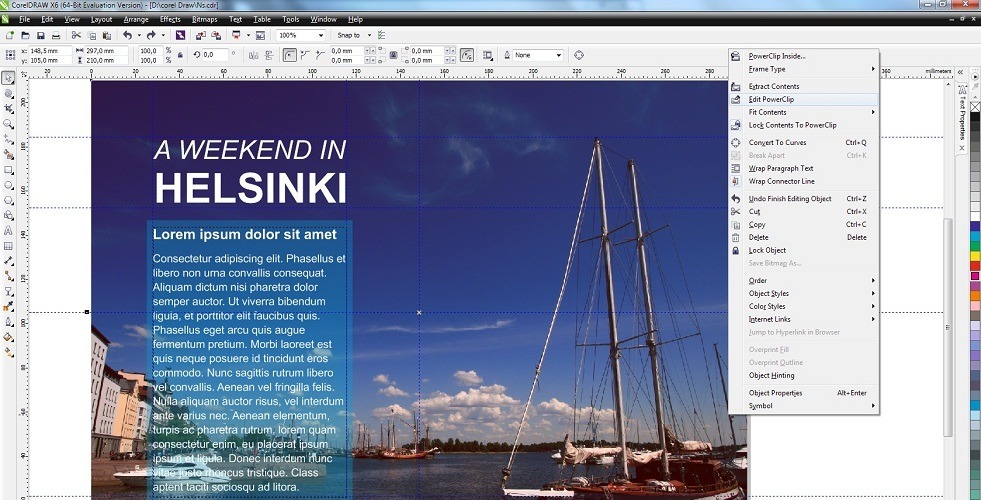
Task: Click the Undo arrow in the toolbar
Action: point(128,36)
